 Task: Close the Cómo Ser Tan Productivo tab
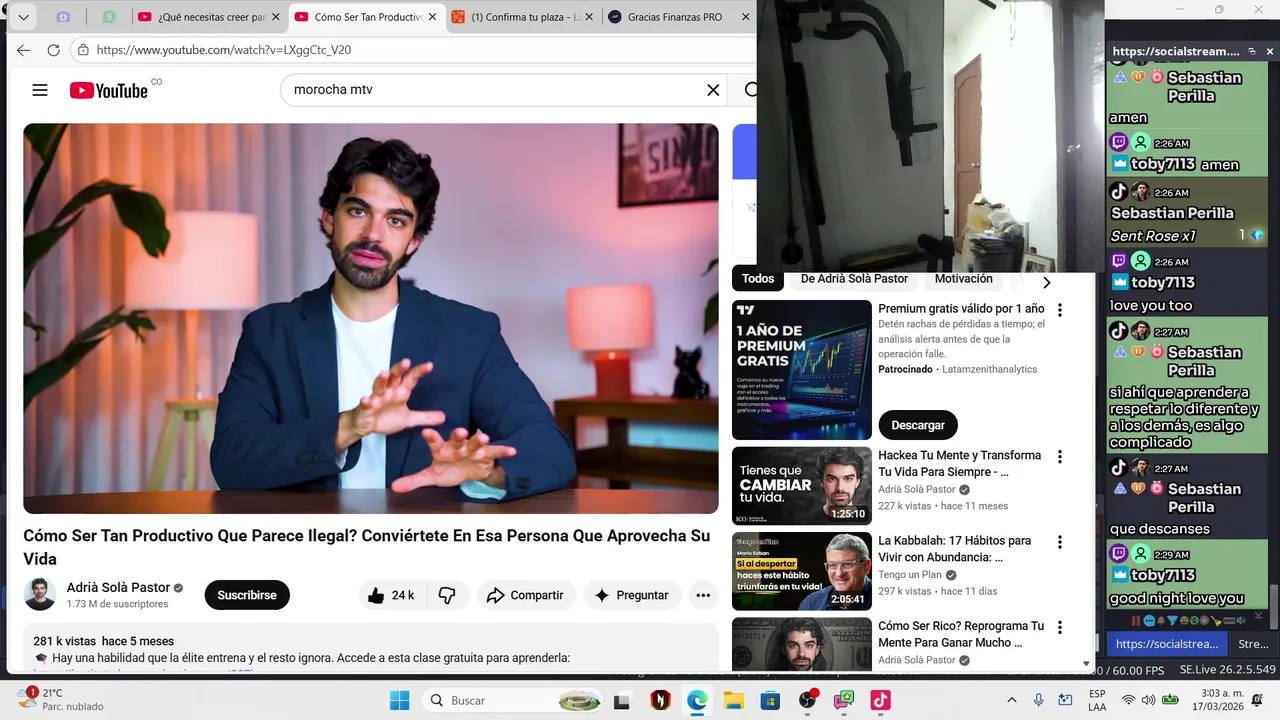coord(433,17)
